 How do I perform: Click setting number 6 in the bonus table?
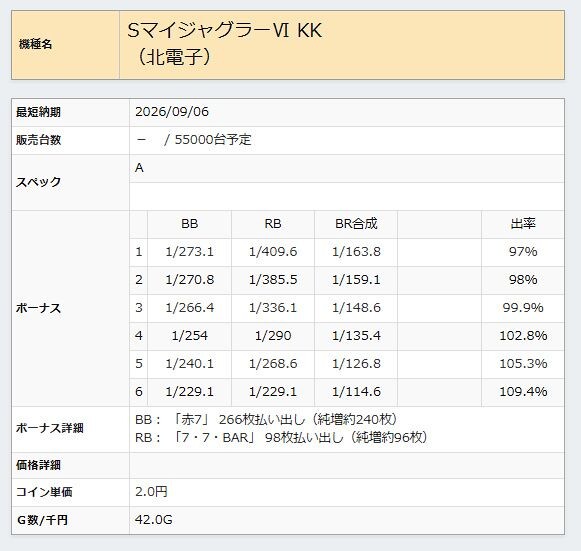(x=139, y=392)
